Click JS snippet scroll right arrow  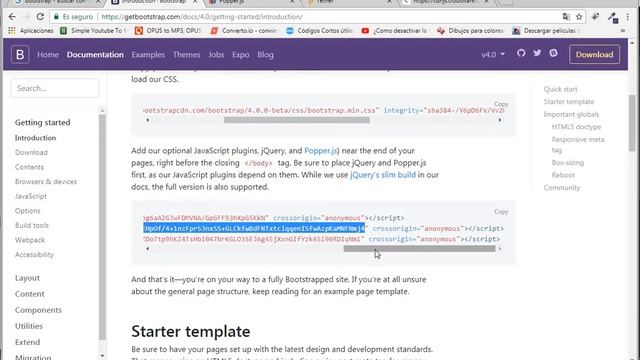click(500, 249)
